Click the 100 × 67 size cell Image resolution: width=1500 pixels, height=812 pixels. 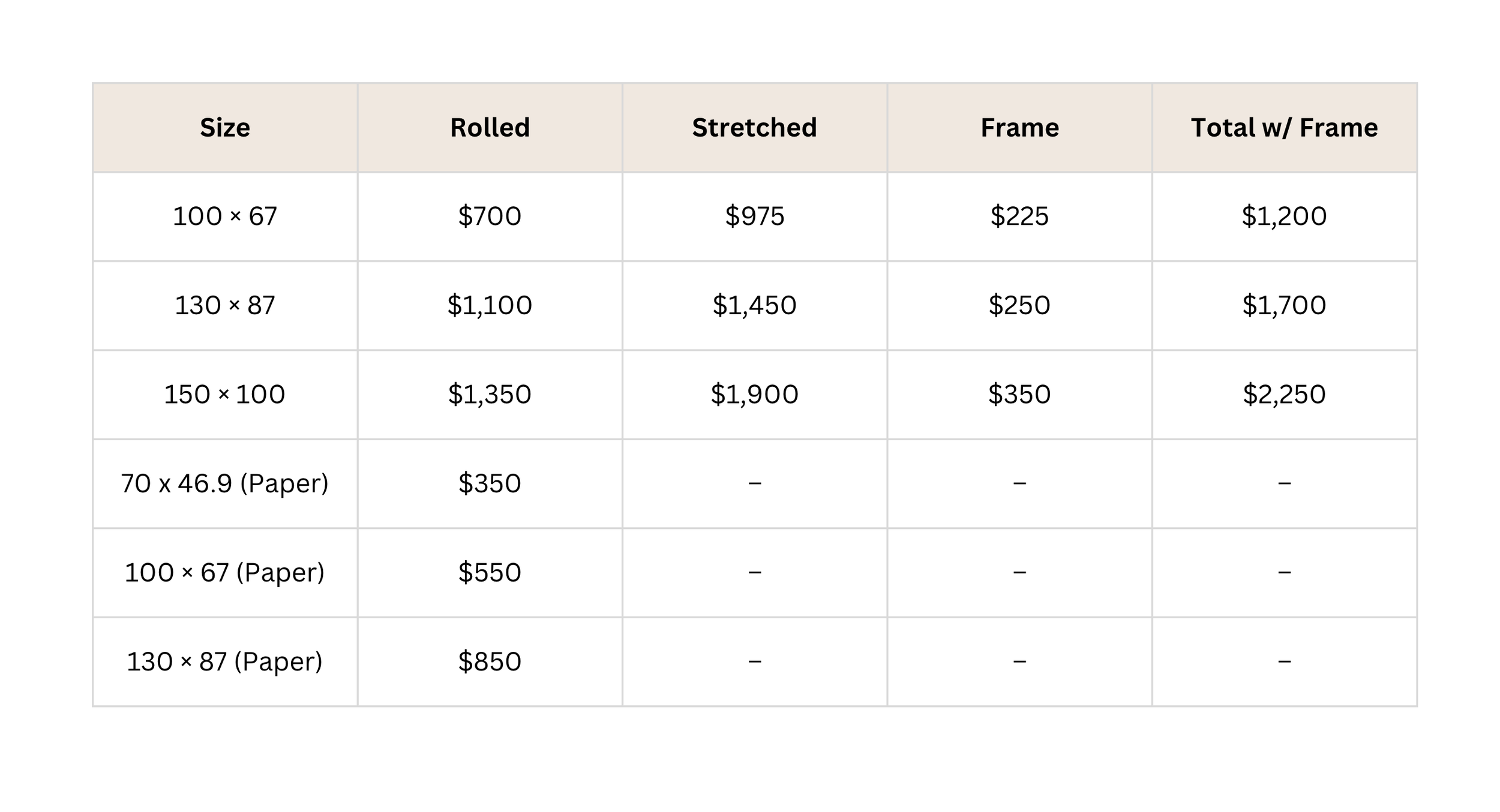(x=225, y=216)
